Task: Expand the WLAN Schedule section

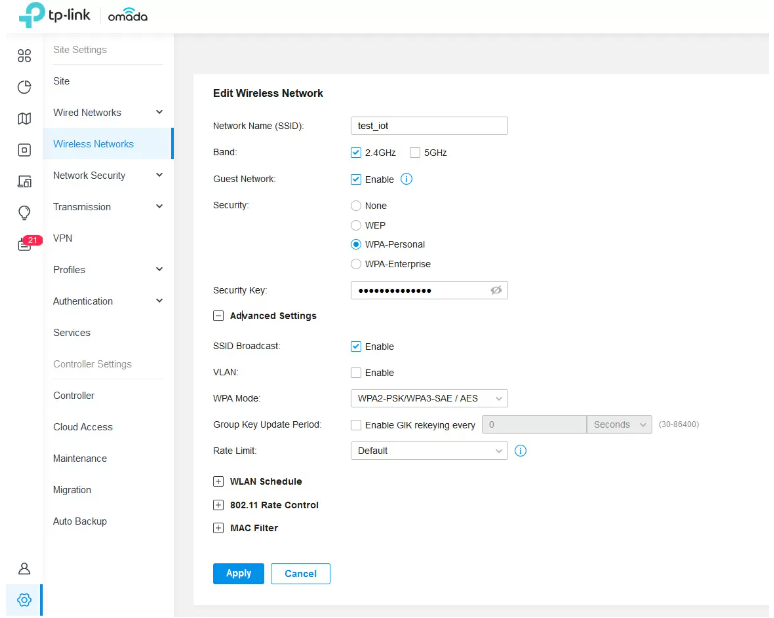Action: pyautogui.click(x=218, y=482)
